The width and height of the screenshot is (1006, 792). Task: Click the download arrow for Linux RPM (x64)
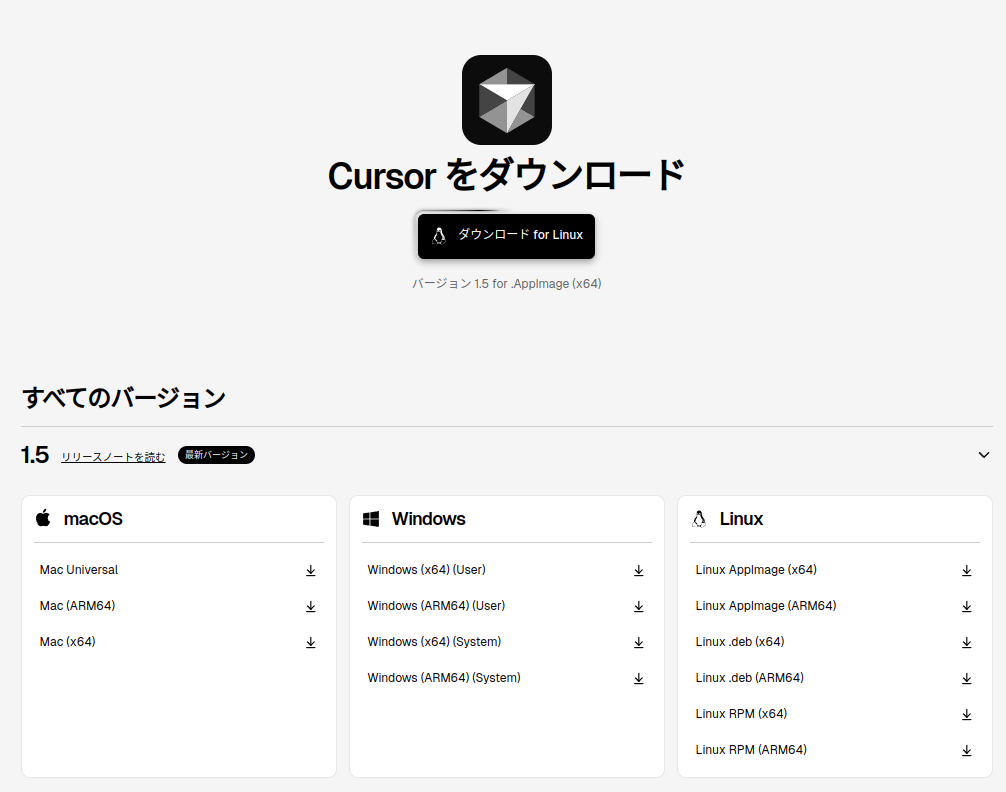pyautogui.click(x=966, y=714)
